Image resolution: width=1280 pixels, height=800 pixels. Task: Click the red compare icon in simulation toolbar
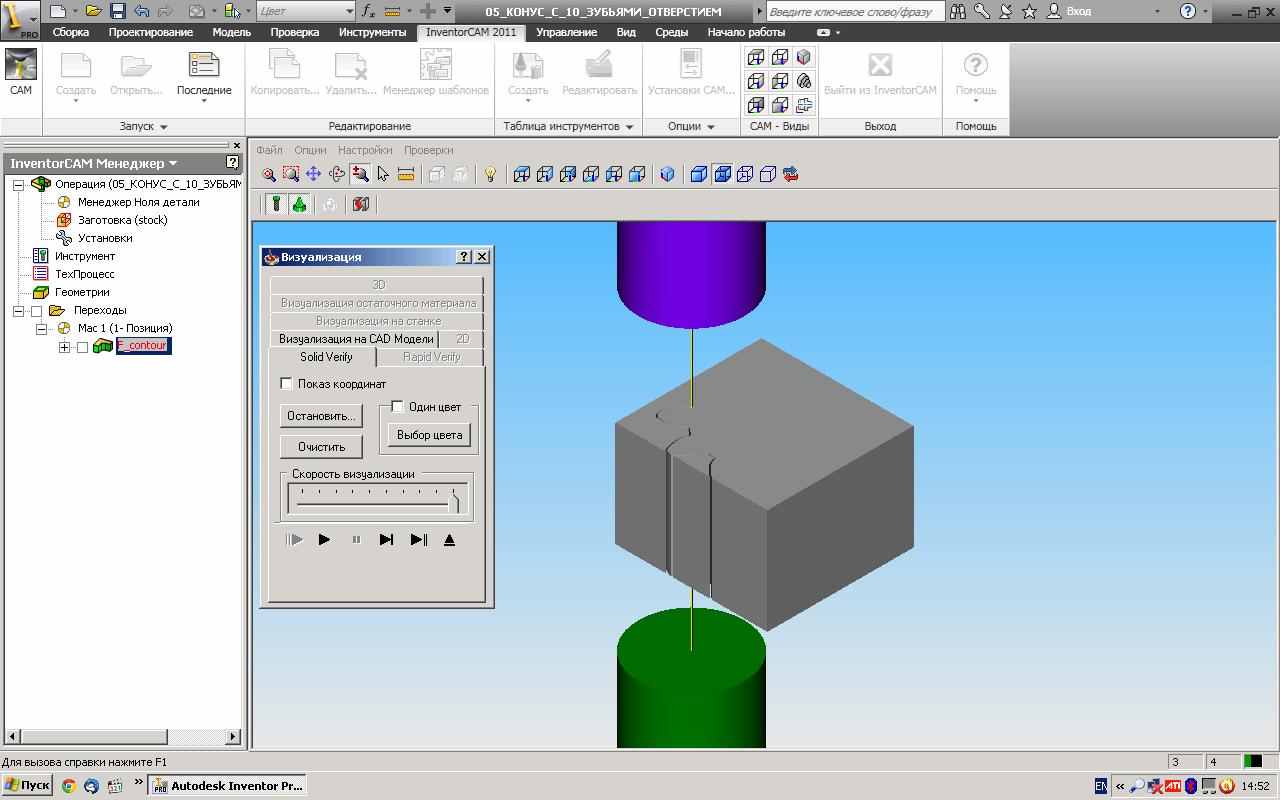[361, 204]
